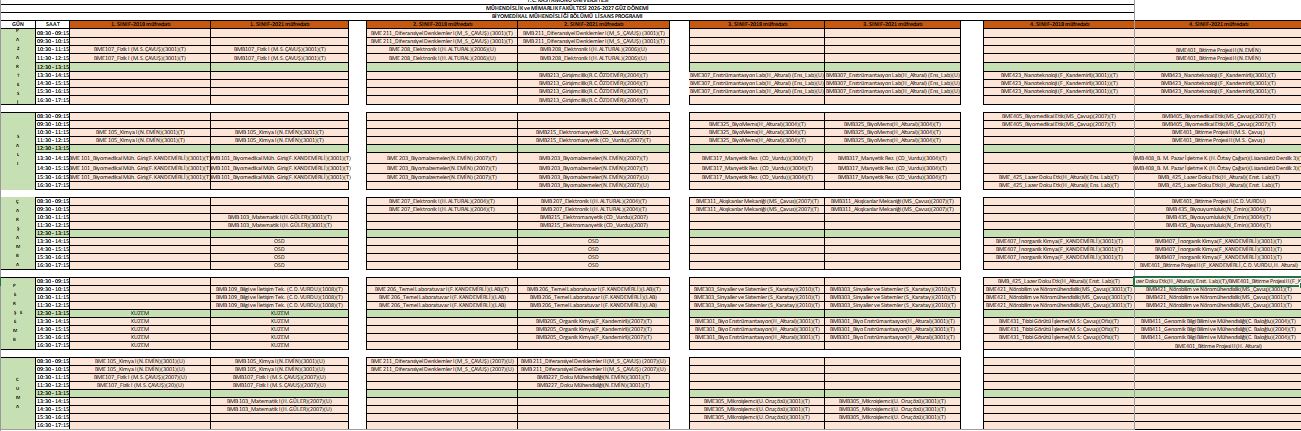Screen dimensions: 1301x431
Task: Select Salı 10:30 BME 105_Kimya I, 1. SINIF-2018
Action: point(140,132)
